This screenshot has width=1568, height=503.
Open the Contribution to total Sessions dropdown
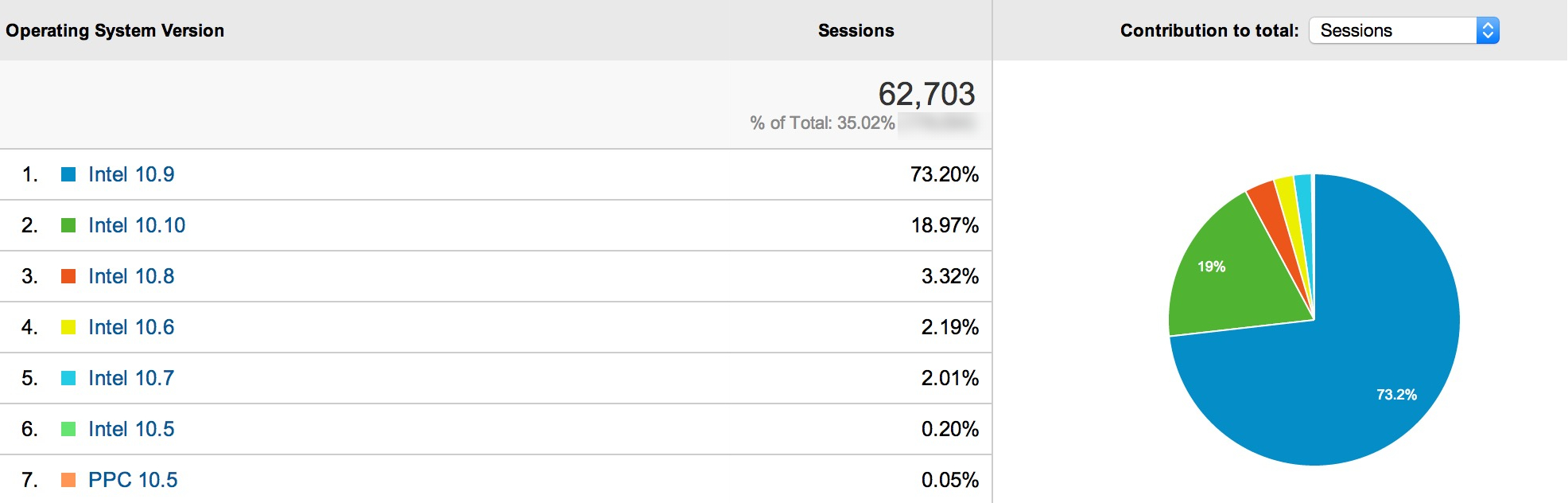(x=1403, y=30)
